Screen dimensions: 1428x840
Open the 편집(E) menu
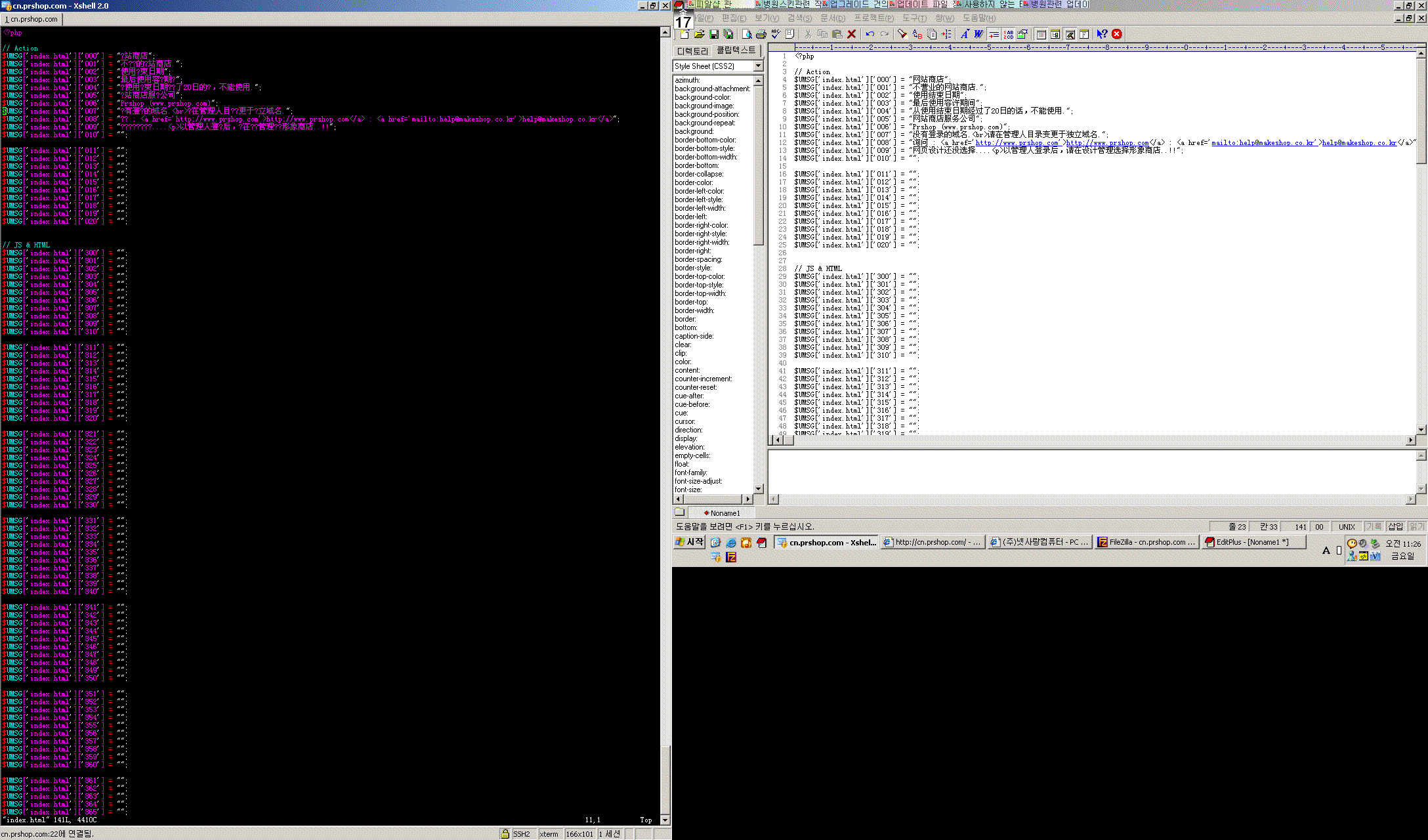[x=734, y=18]
